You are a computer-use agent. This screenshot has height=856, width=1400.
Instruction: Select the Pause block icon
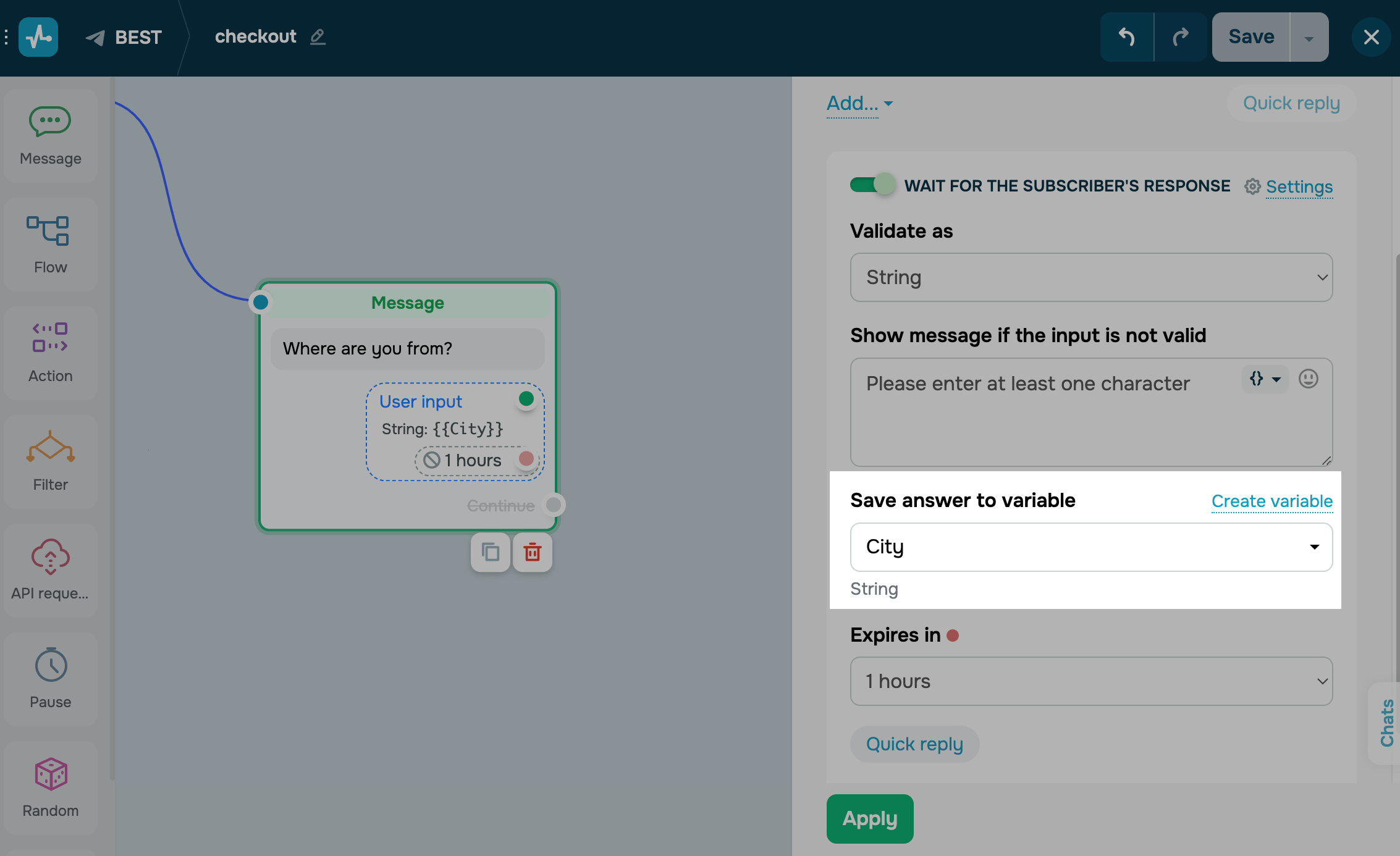(x=50, y=679)
